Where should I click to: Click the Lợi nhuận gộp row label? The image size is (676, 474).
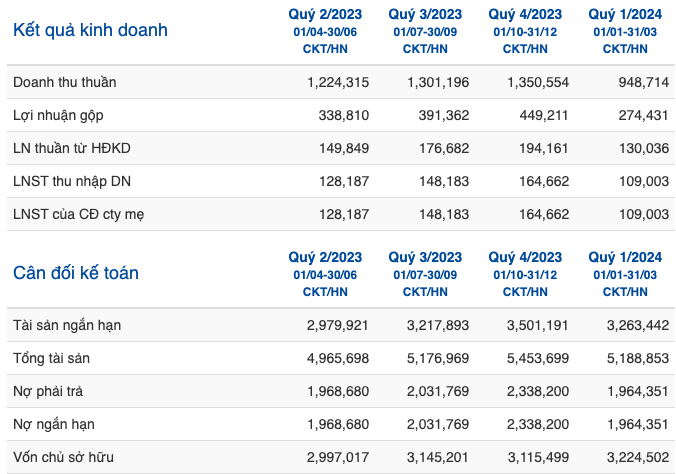[58, 116]
